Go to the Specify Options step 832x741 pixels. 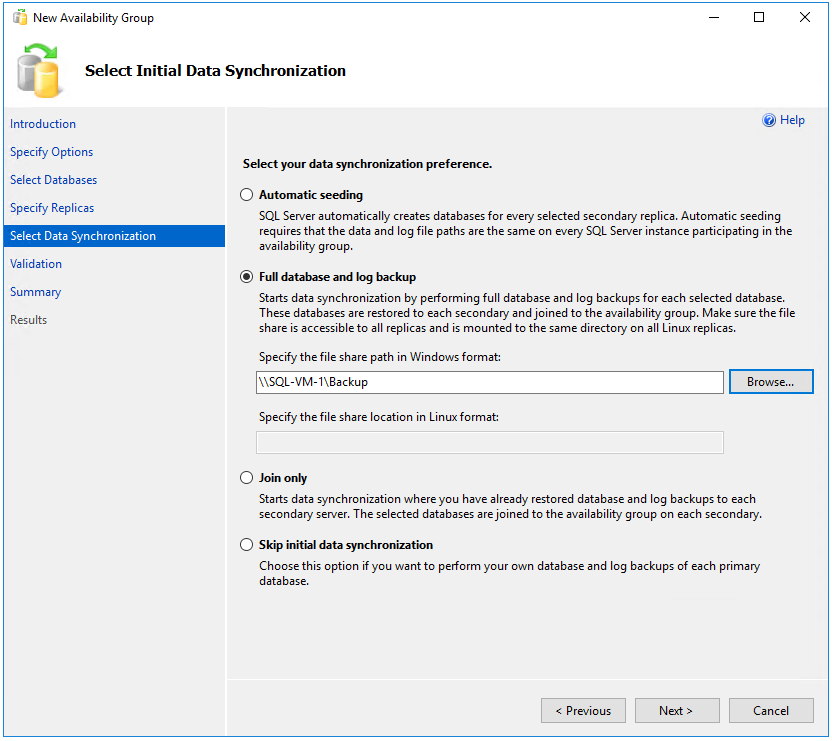51,151
